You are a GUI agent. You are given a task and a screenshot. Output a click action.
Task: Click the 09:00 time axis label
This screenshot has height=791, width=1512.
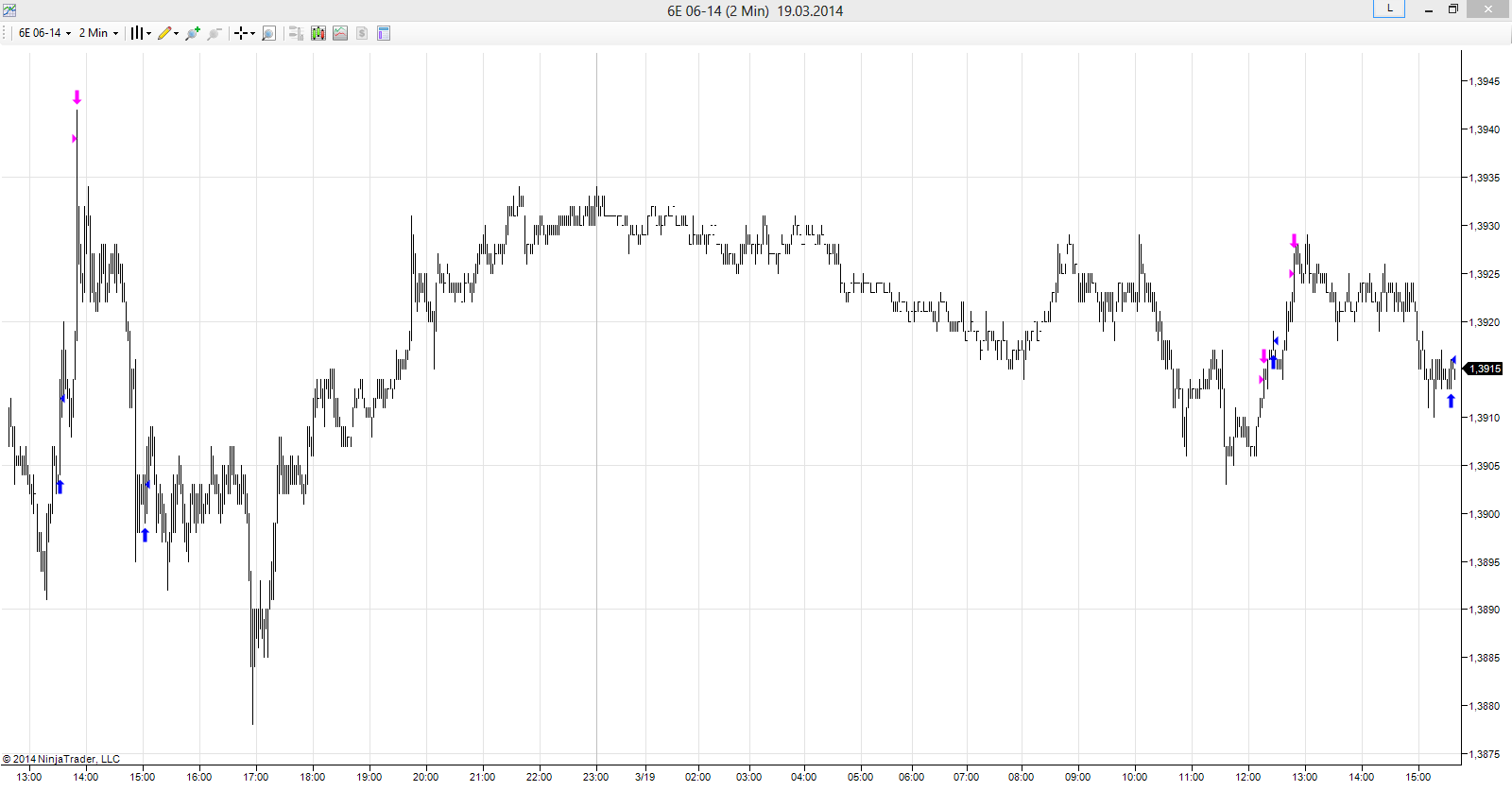click(1078, 777)
